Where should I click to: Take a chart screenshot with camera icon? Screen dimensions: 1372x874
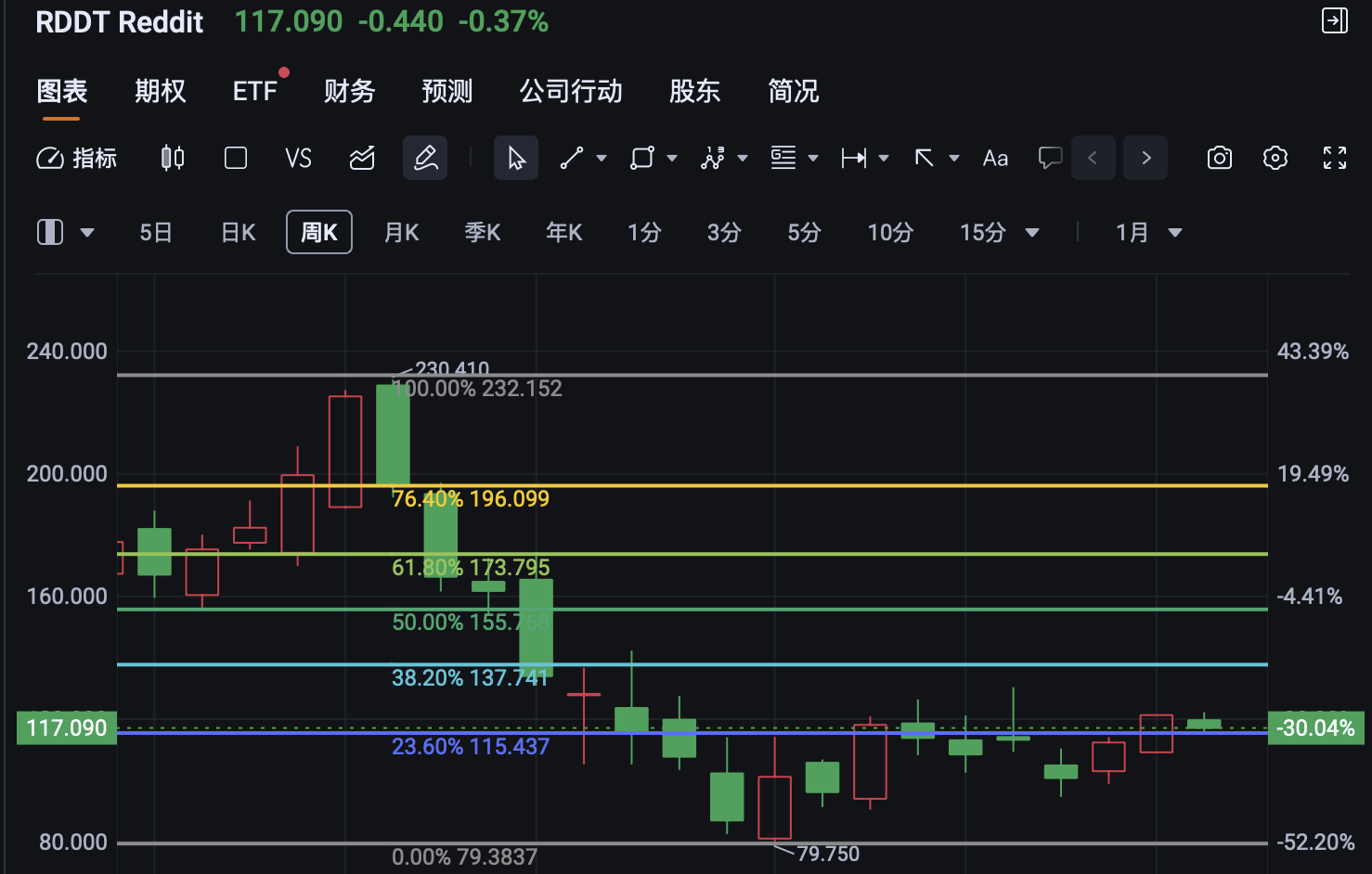(1219, 158)
